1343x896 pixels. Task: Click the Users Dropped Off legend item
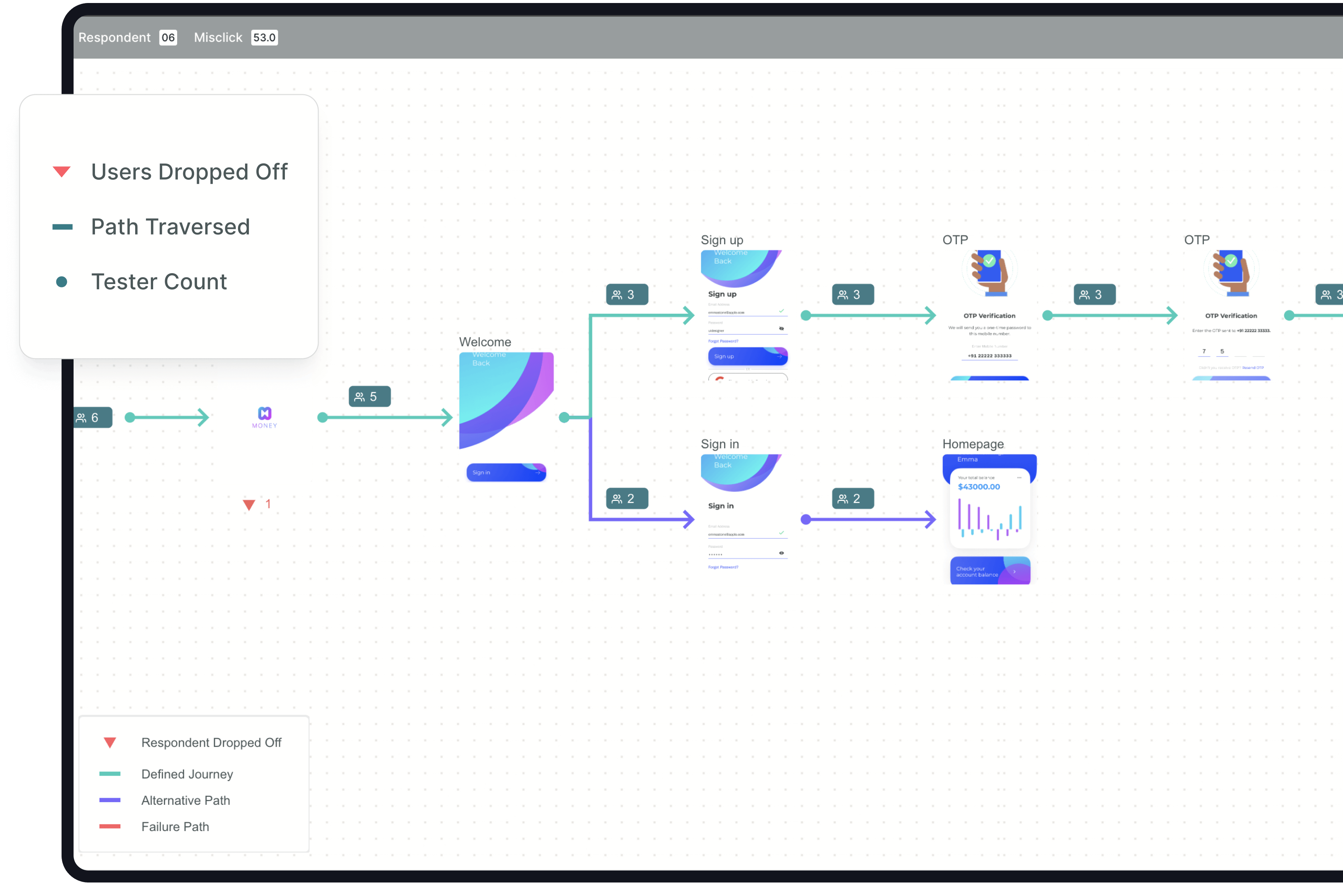(170, 172)
